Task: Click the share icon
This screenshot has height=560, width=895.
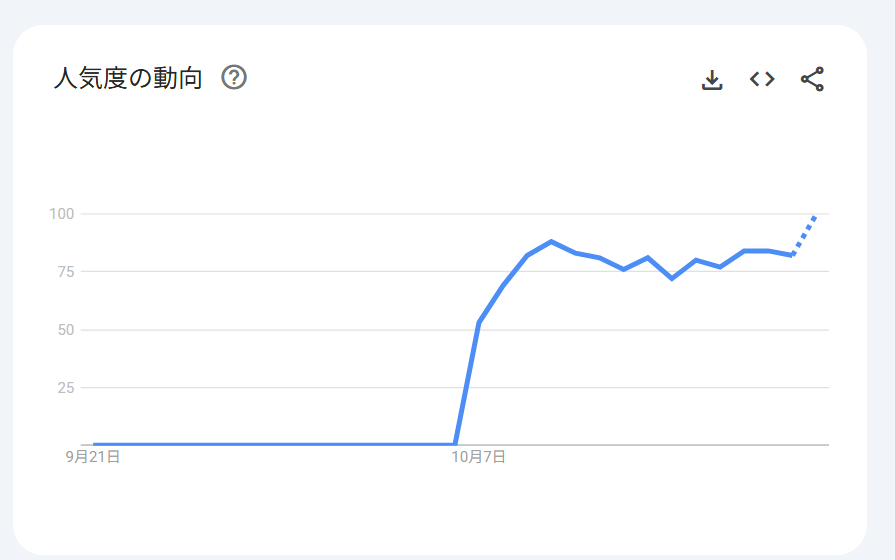Action: click(x=812, y=79)
